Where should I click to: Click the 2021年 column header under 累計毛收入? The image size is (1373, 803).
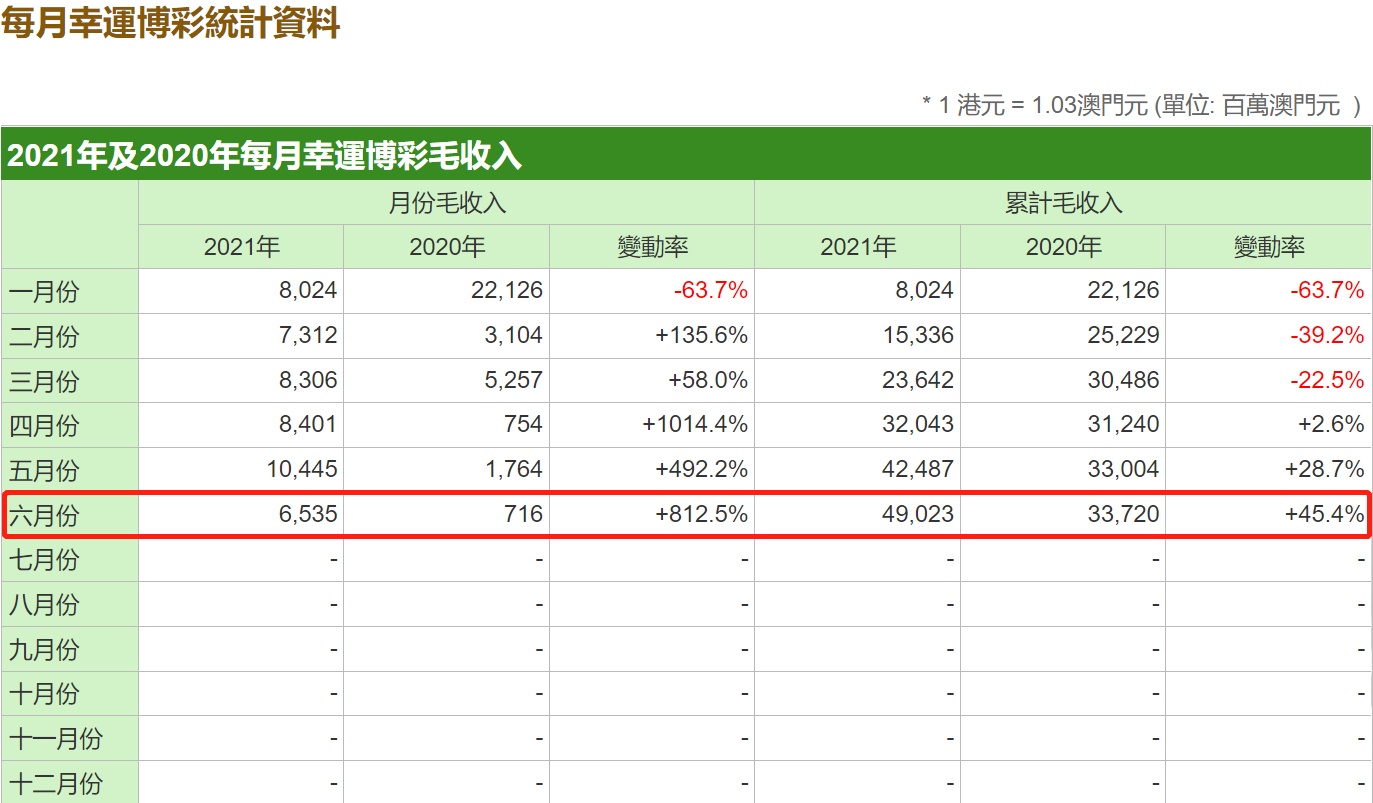858,247
